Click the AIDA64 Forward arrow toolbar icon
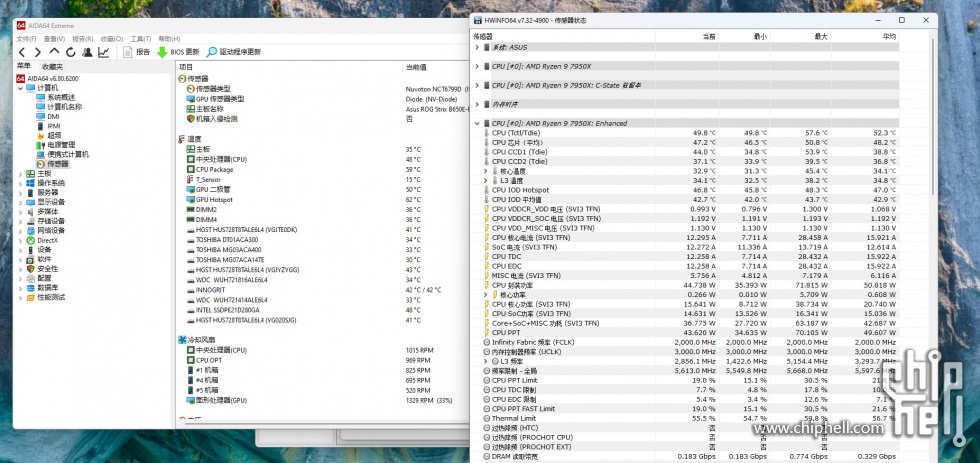 38,52
